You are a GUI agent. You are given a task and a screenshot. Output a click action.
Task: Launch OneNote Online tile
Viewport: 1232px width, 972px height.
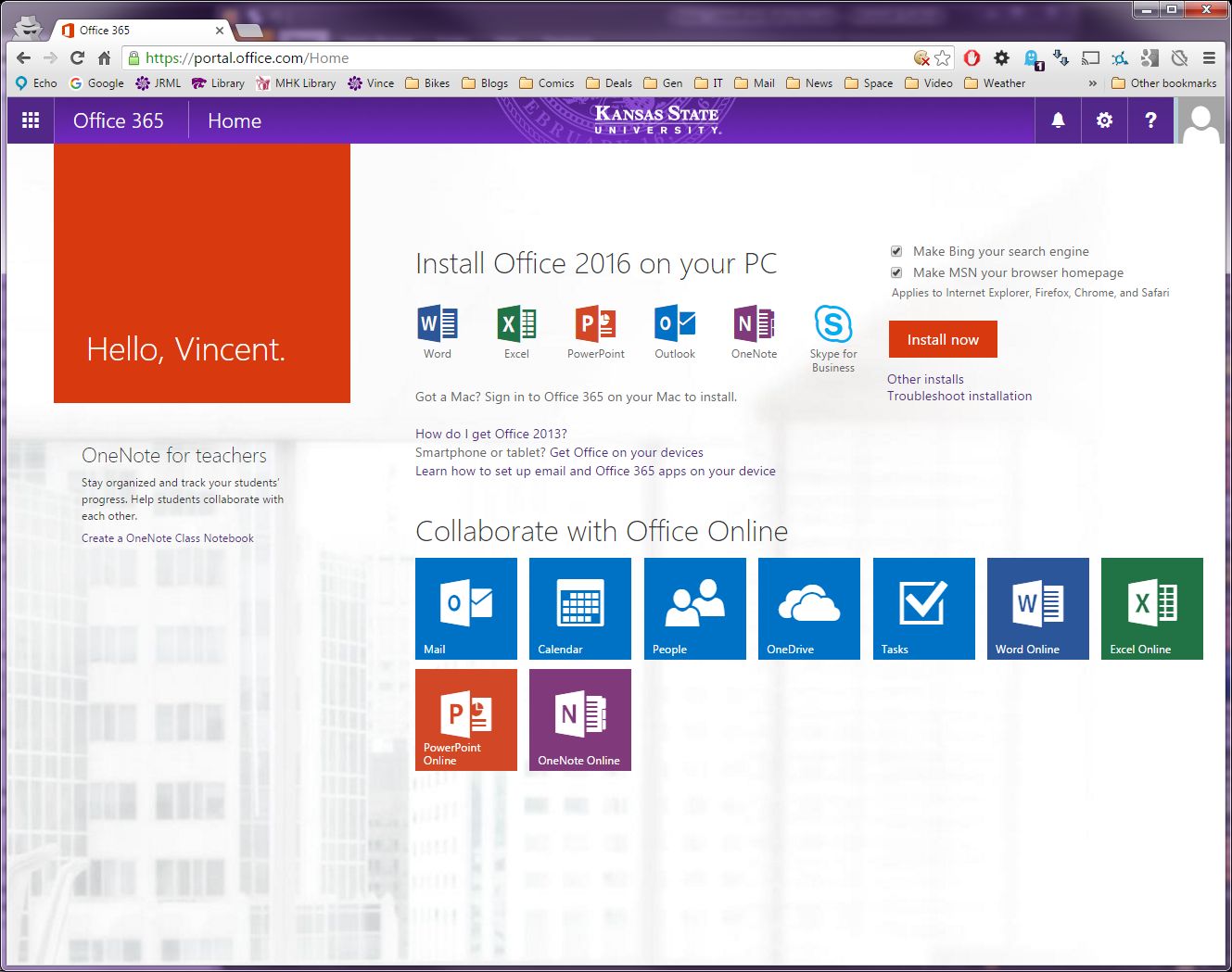click(580, 720)
